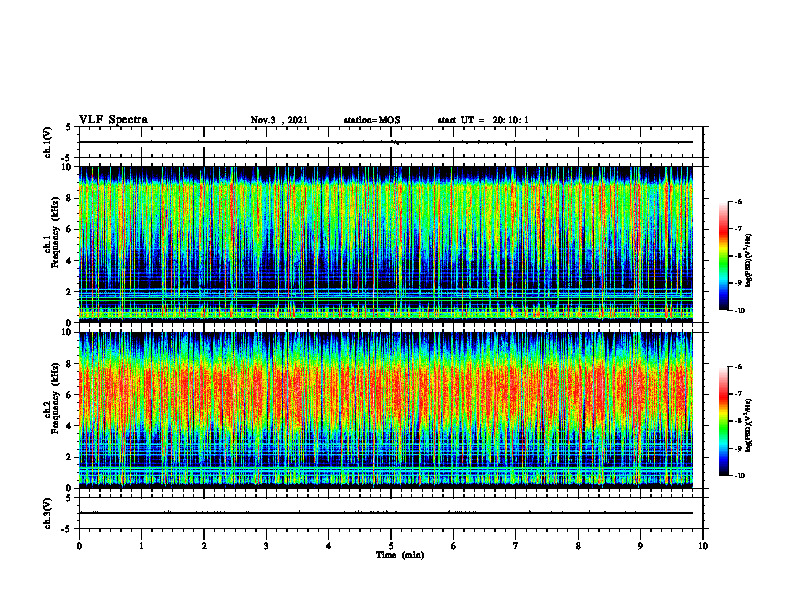Click time-axis tick label '0'
792x612 pixels.
(x=79, y=546)
